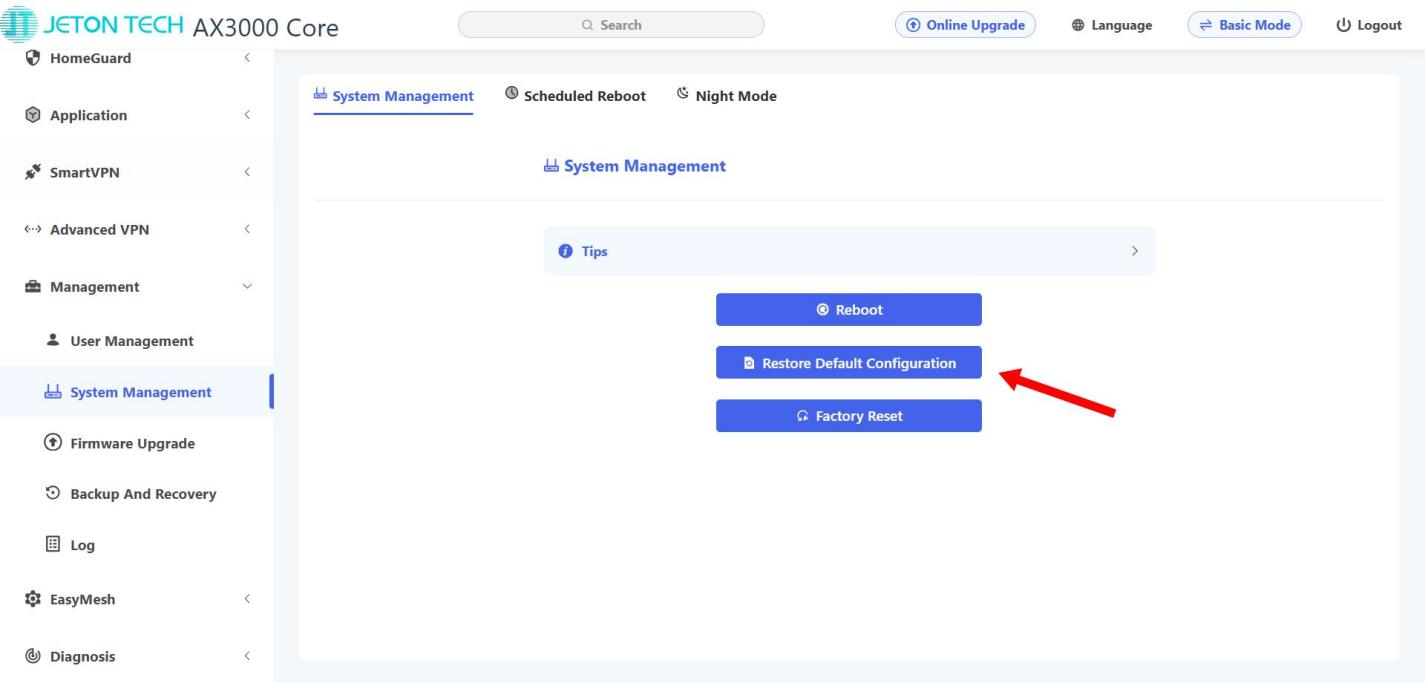Screen dimensions: 1425x683
Task: Focus the Search input field
Action: pyautogui.click(x=611, y=25)
